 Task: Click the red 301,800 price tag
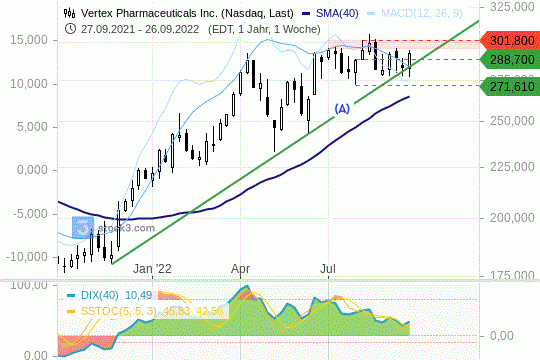510,41
